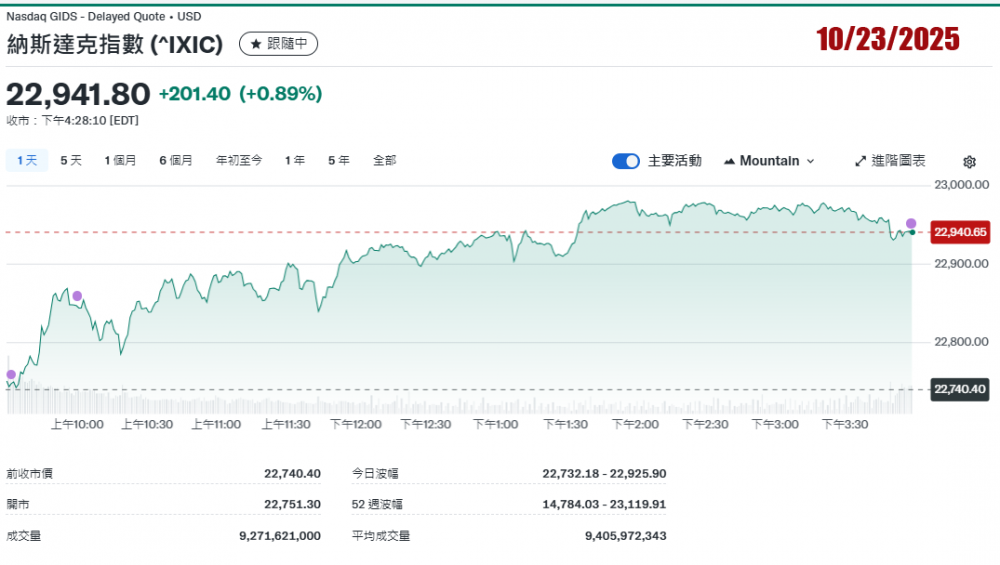This screenshot has height=565, width=1000.
Task: Select 年初至今 year-to-date range
Action: tap(239, 160)
